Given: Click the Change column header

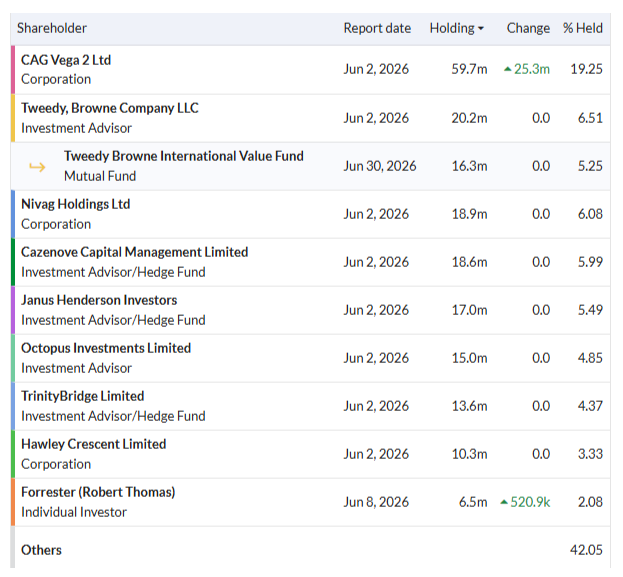Looking at the screenshot, I should click(528, 28).
